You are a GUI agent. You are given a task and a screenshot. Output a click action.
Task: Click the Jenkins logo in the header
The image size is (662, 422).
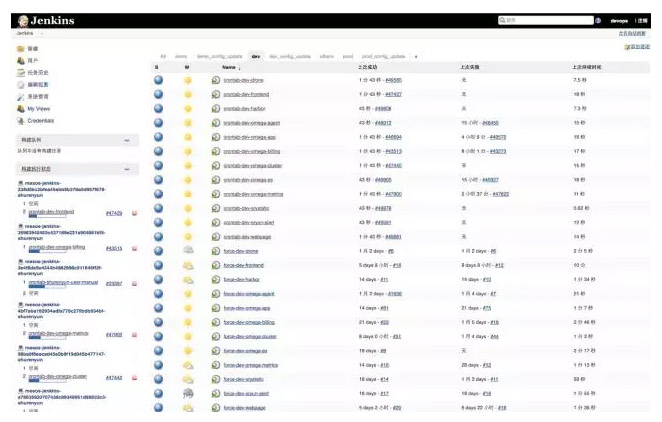tap(46, 21)
